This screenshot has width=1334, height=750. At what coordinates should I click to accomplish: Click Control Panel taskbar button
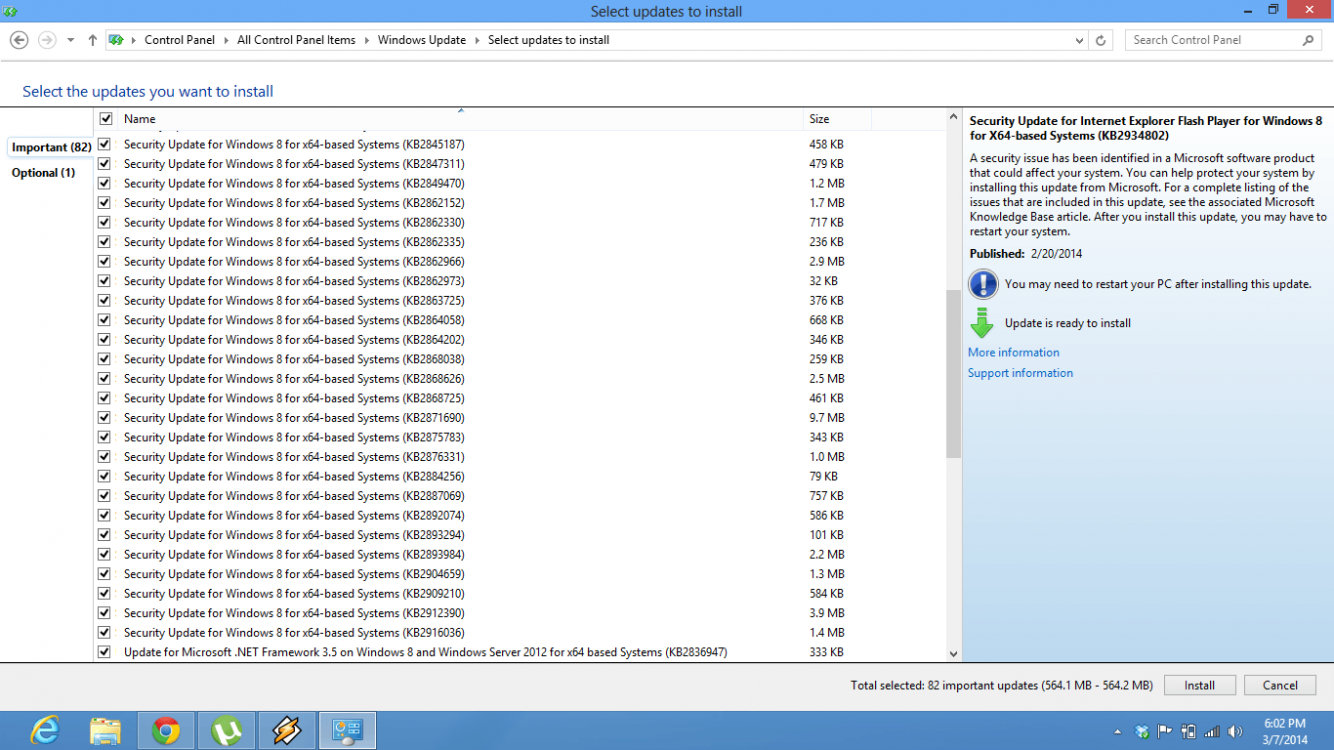tap(347, 731)
